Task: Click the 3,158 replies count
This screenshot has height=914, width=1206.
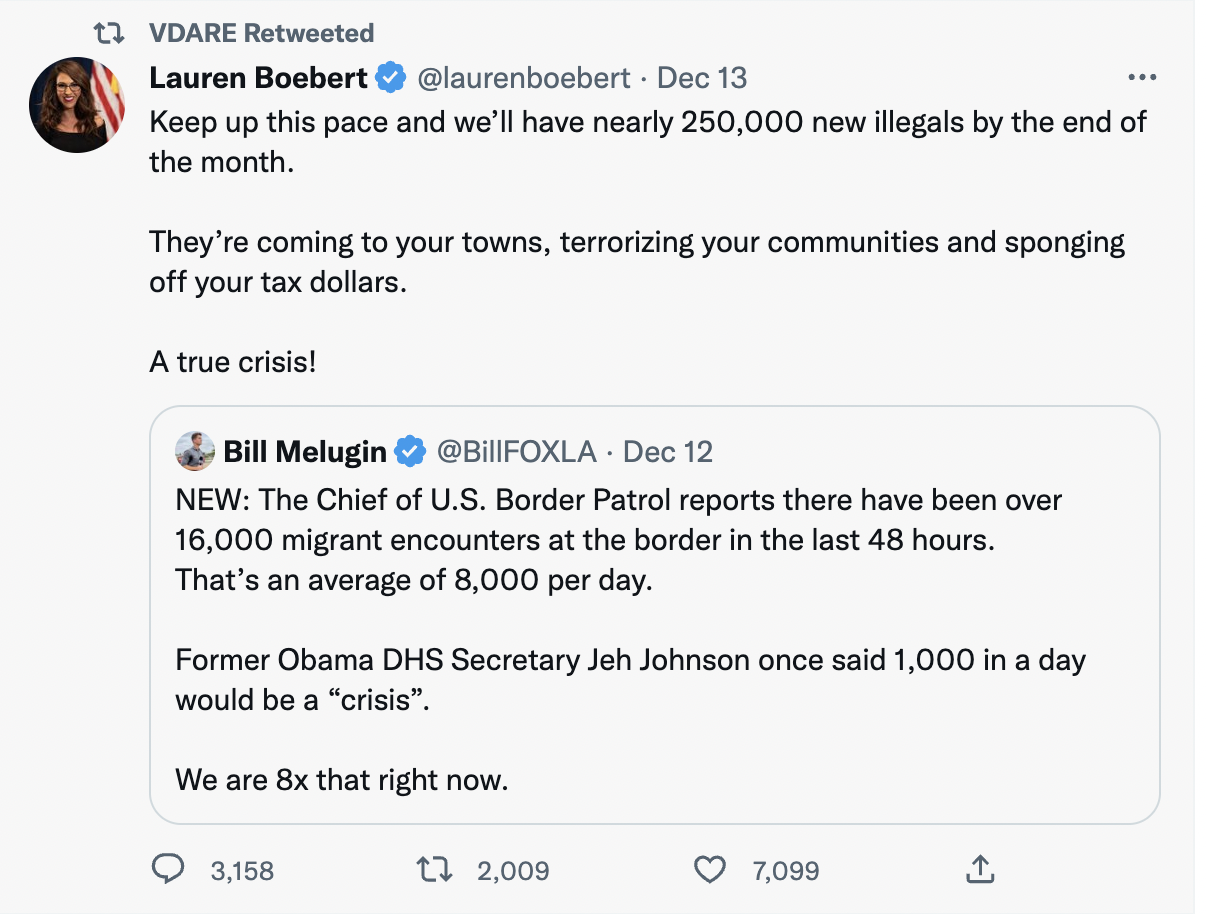Action: 242,871
